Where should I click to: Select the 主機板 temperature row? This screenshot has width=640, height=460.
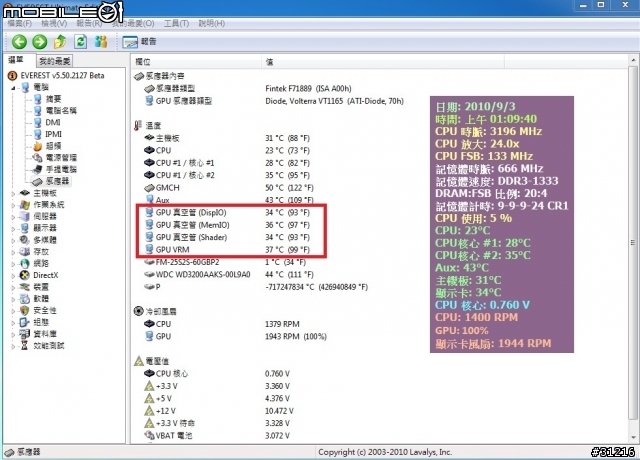coord(227,138)
